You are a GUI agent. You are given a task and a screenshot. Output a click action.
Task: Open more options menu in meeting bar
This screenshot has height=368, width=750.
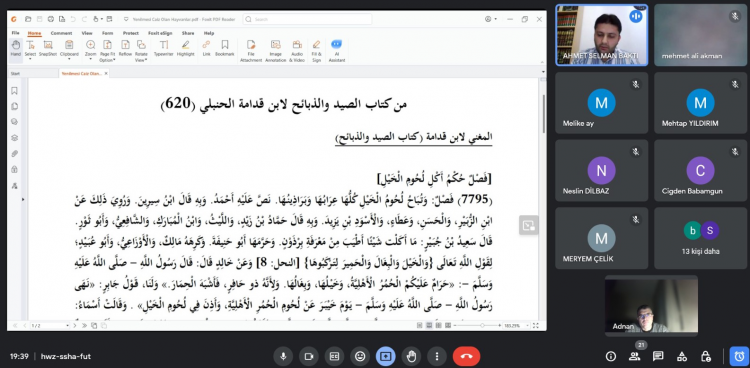tap(437, 357)
